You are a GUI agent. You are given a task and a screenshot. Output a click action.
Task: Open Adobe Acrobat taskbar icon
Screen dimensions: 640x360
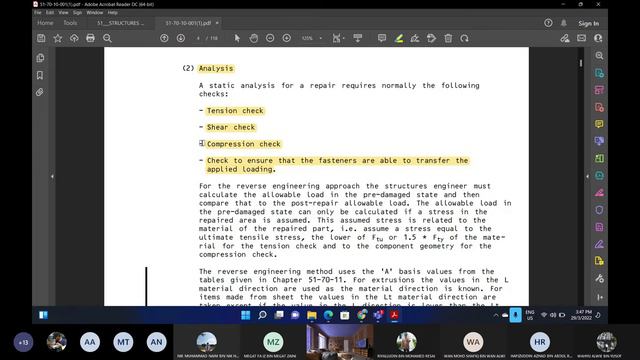click(394, 315)
